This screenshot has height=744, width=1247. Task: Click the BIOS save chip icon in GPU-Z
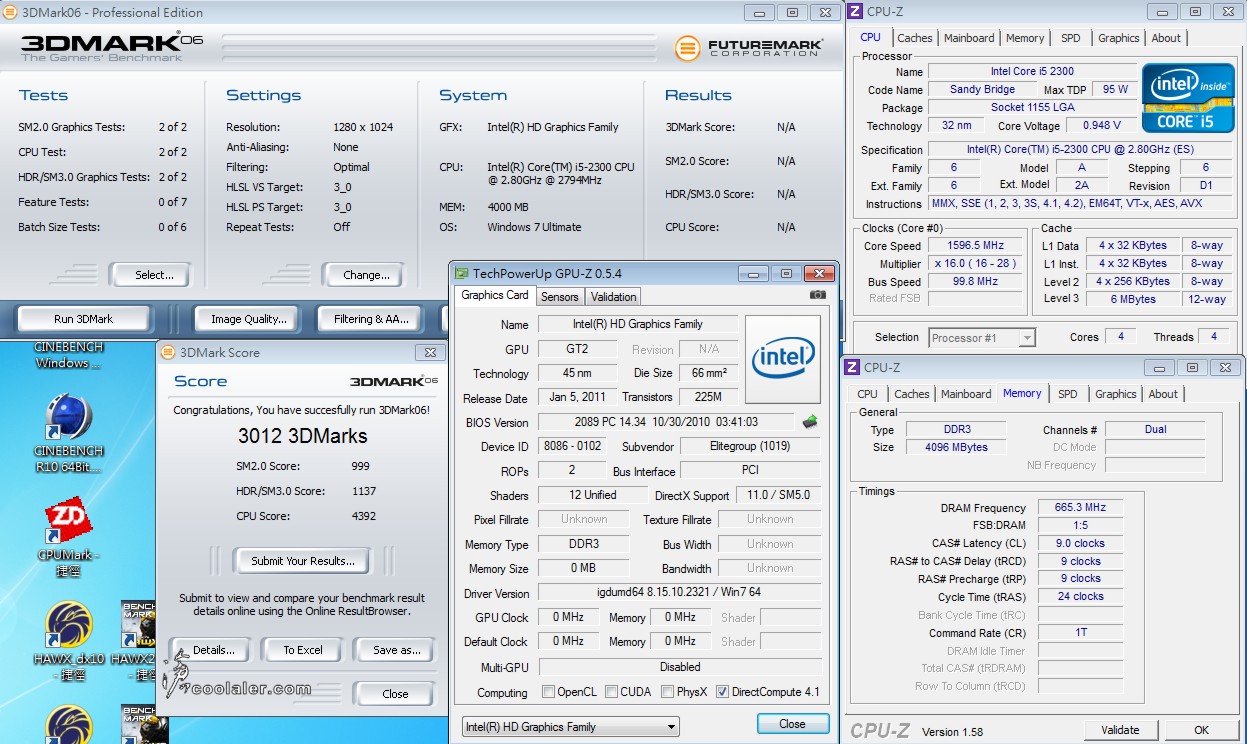810,422
